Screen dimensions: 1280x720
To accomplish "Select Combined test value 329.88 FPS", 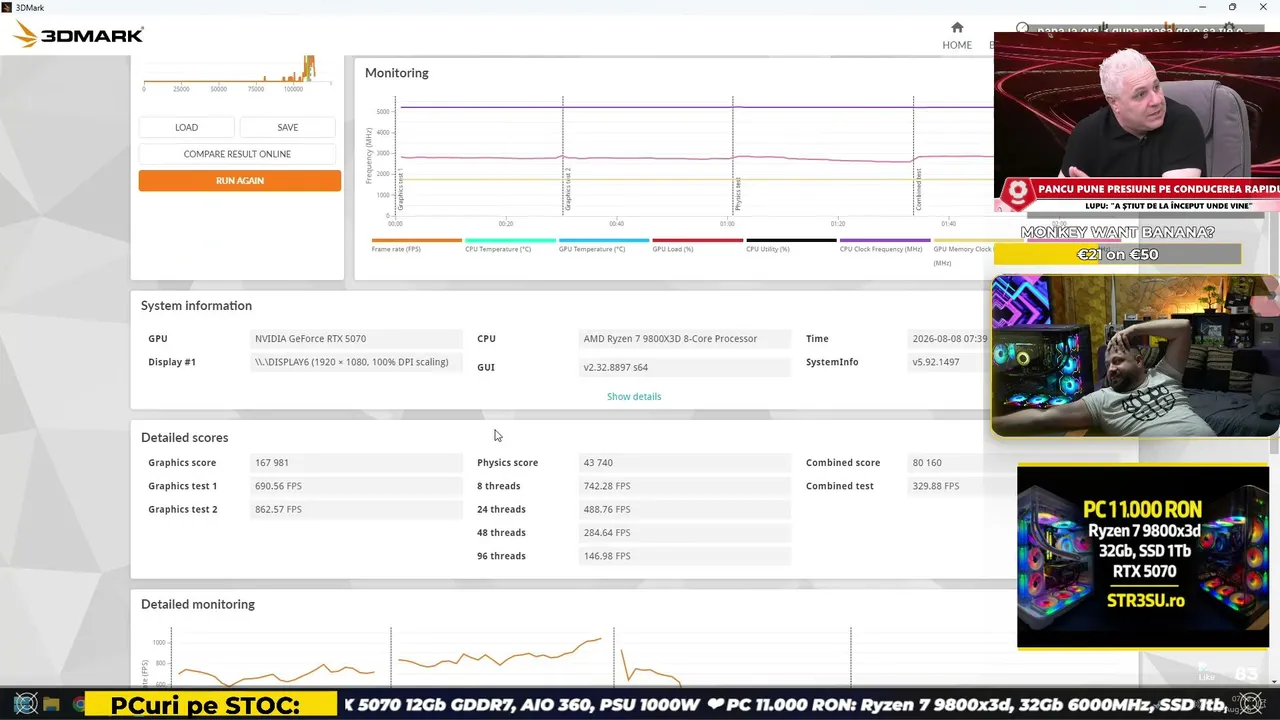I will point(960,486).
